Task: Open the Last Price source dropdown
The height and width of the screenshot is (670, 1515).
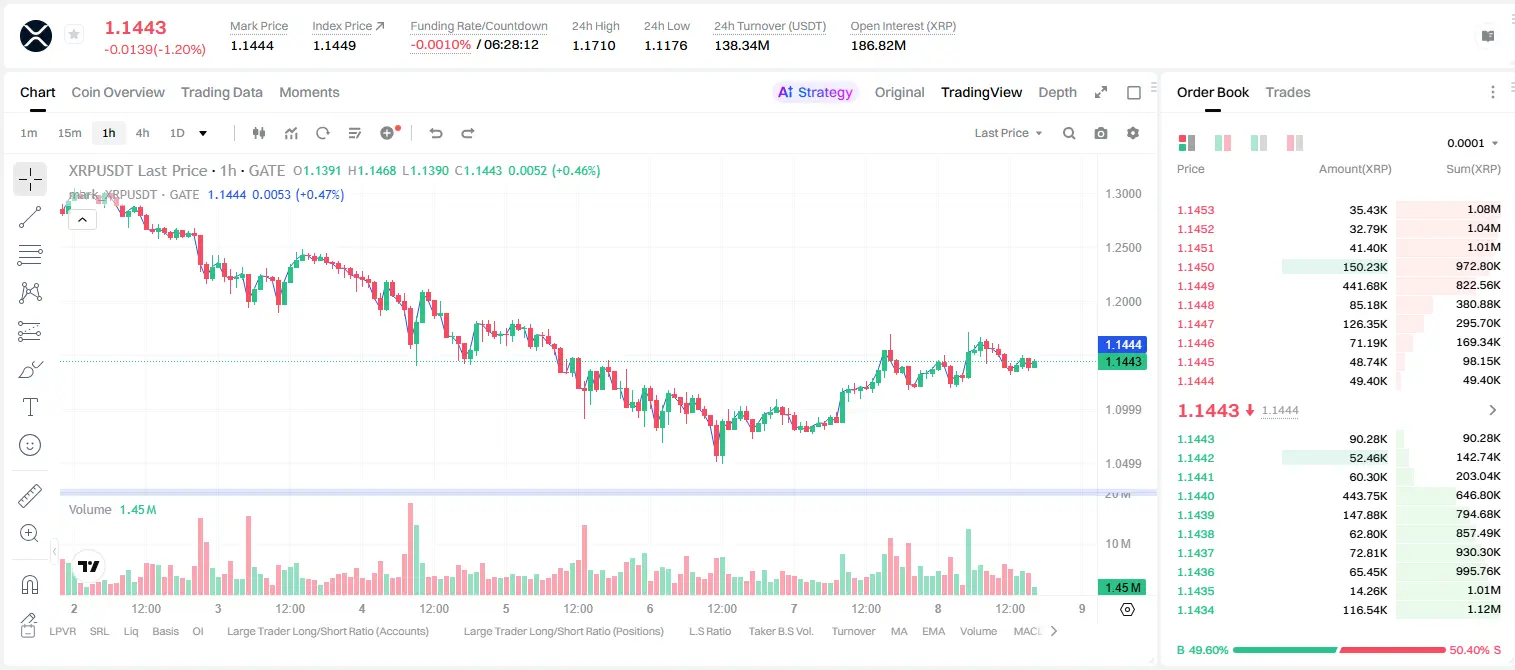Action: 1009,133
